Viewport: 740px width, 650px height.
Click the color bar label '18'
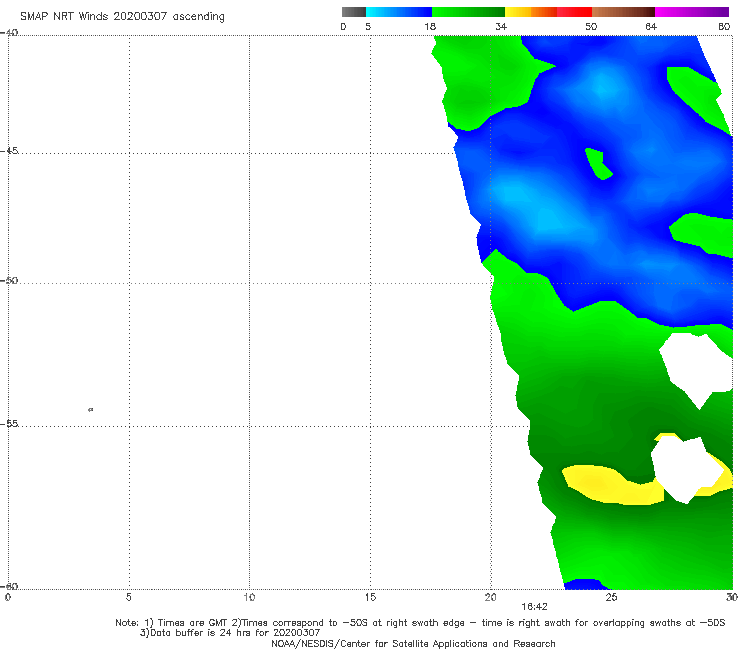pos(430,27)
